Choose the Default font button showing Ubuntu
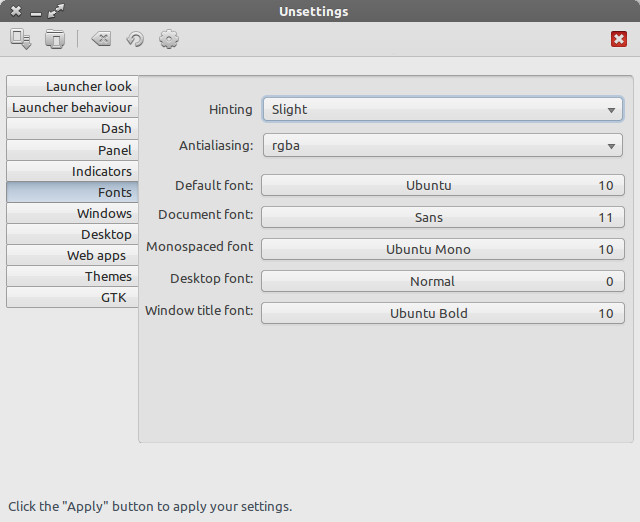 [443, 185]
